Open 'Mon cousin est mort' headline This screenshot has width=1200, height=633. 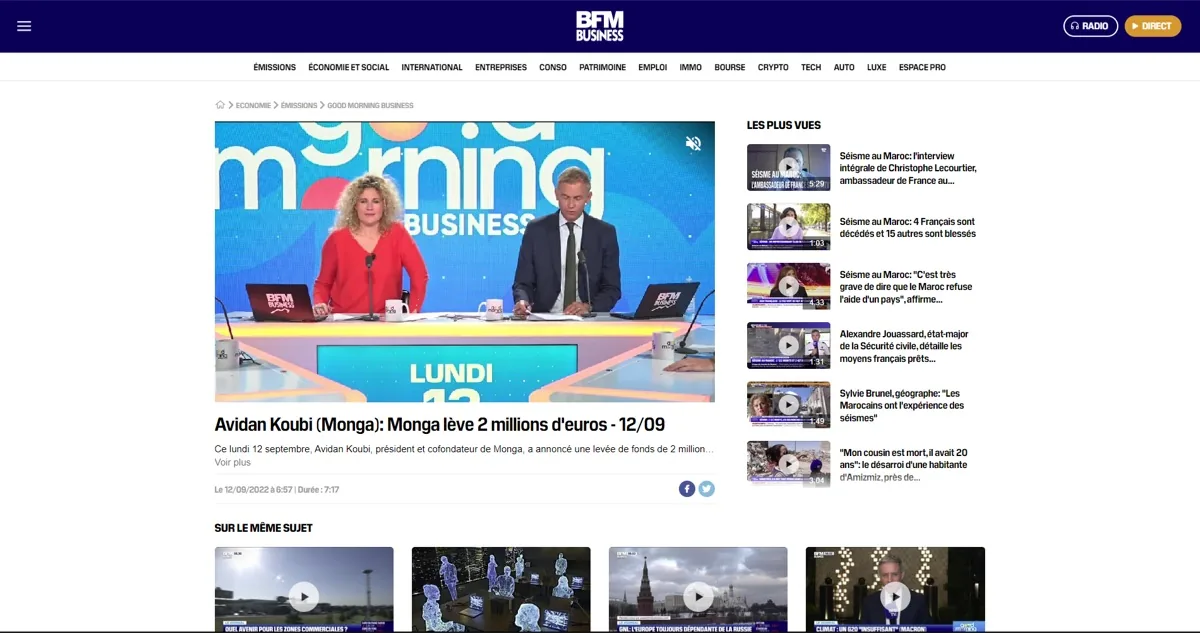[x=904, y=464]
